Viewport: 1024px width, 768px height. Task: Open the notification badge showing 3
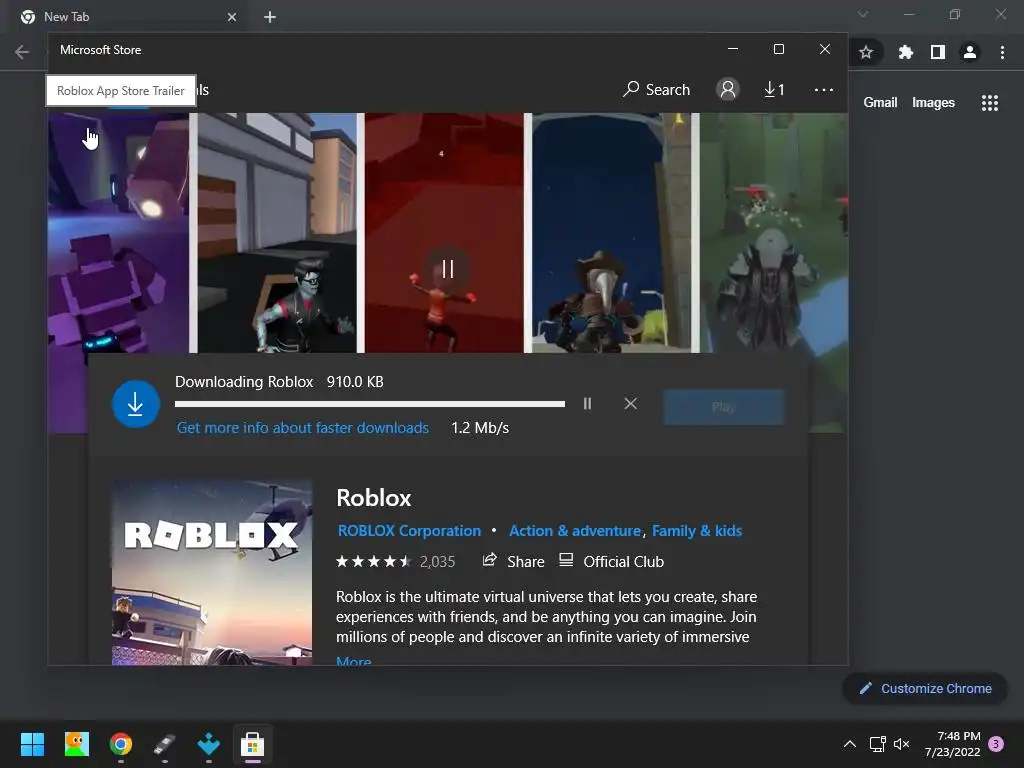click(x=996, y=744)
